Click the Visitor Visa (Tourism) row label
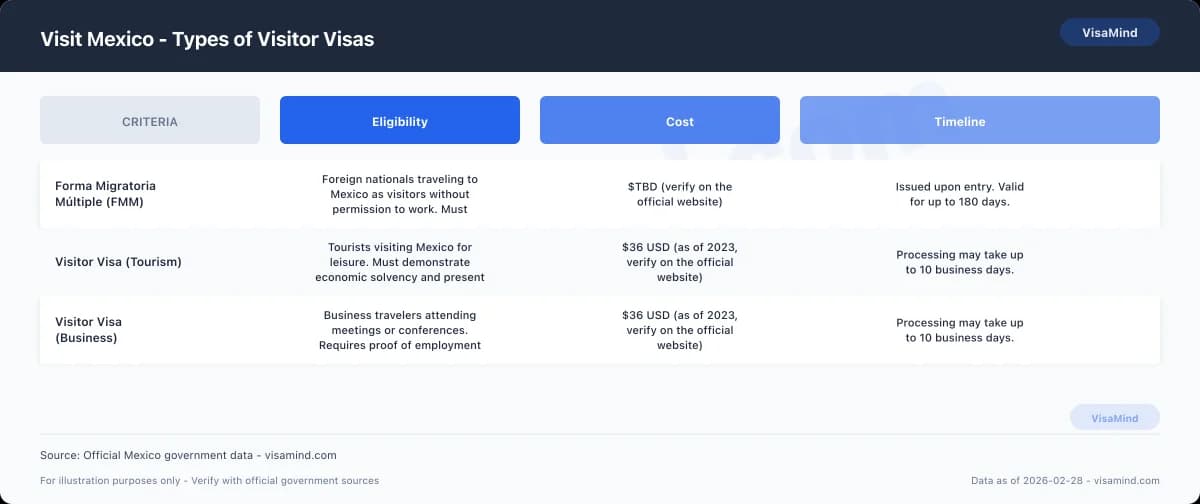Screen dimensions: 1200x504 (x=118, y=262)
